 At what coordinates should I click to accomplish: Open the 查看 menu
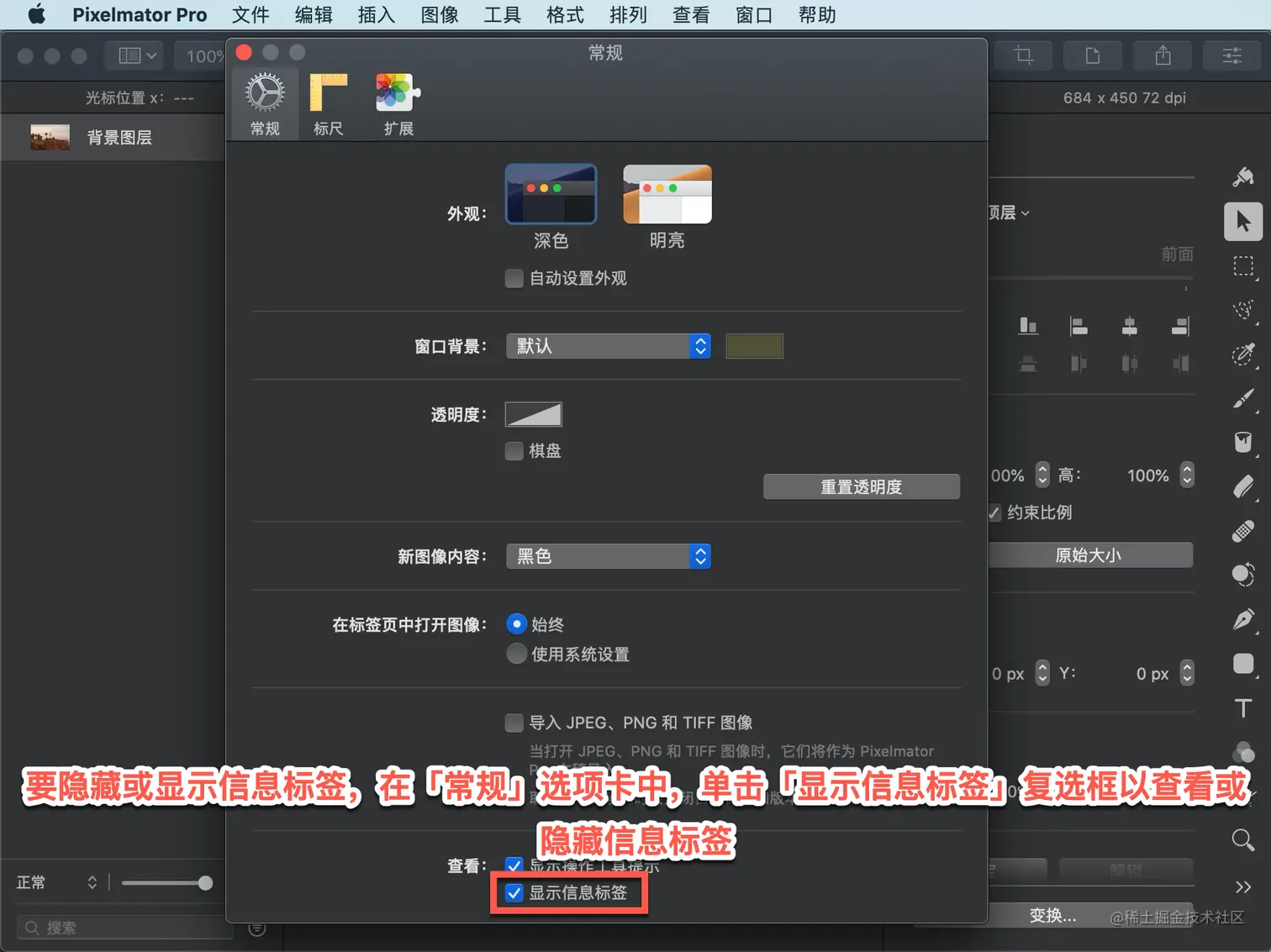[691, 14]
